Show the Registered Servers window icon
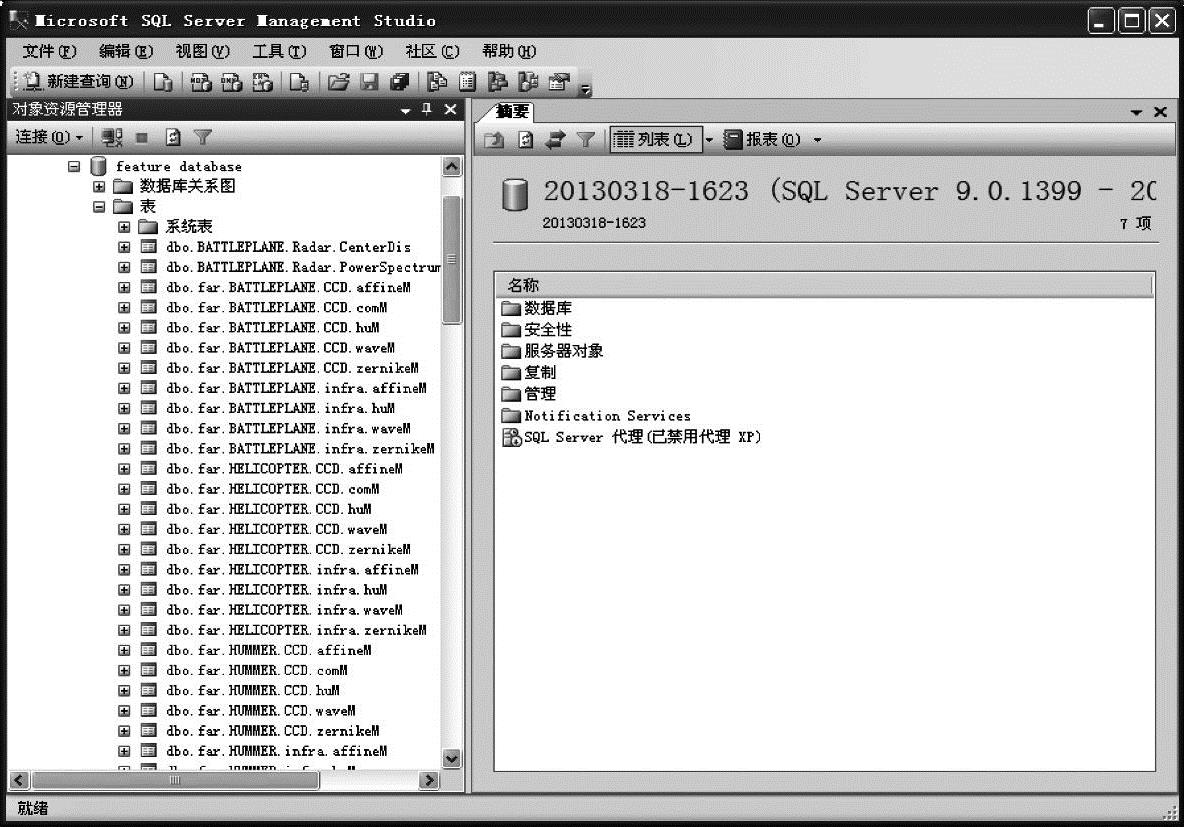The width and height of the screenshot is (1184, 827). tap(437, 82)
